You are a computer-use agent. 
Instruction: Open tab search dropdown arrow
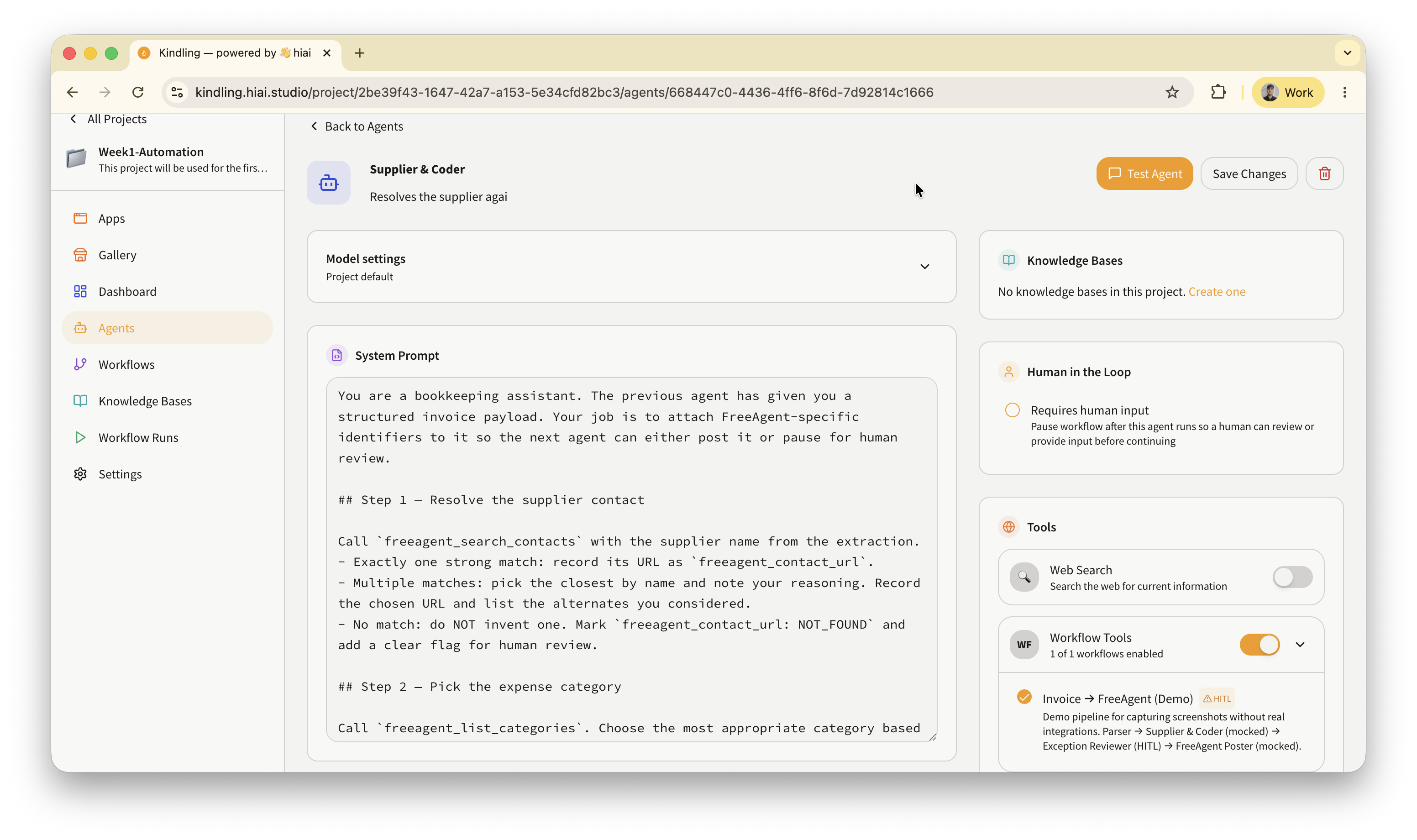pyautogui.click(x=1348, y=53)
